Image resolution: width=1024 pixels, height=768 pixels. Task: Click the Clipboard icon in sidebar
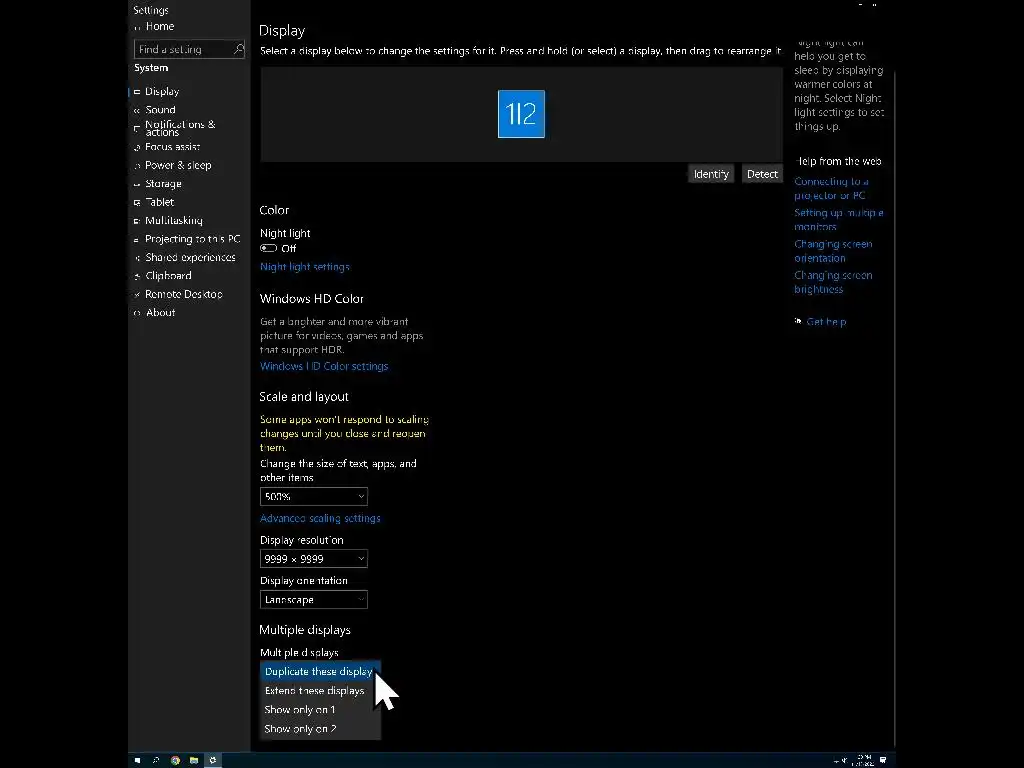(x=137, y=276)
